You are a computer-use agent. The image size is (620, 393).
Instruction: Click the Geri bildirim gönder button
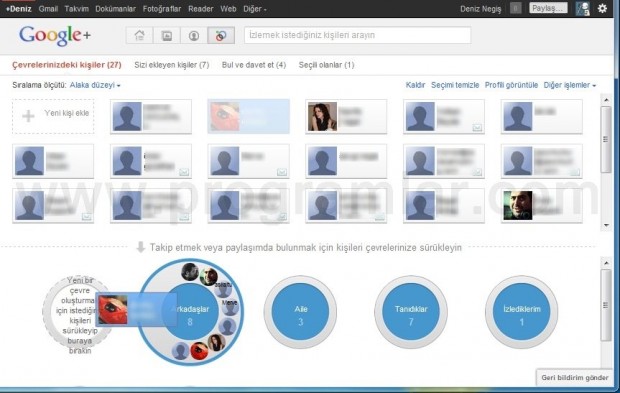[575, 378]
